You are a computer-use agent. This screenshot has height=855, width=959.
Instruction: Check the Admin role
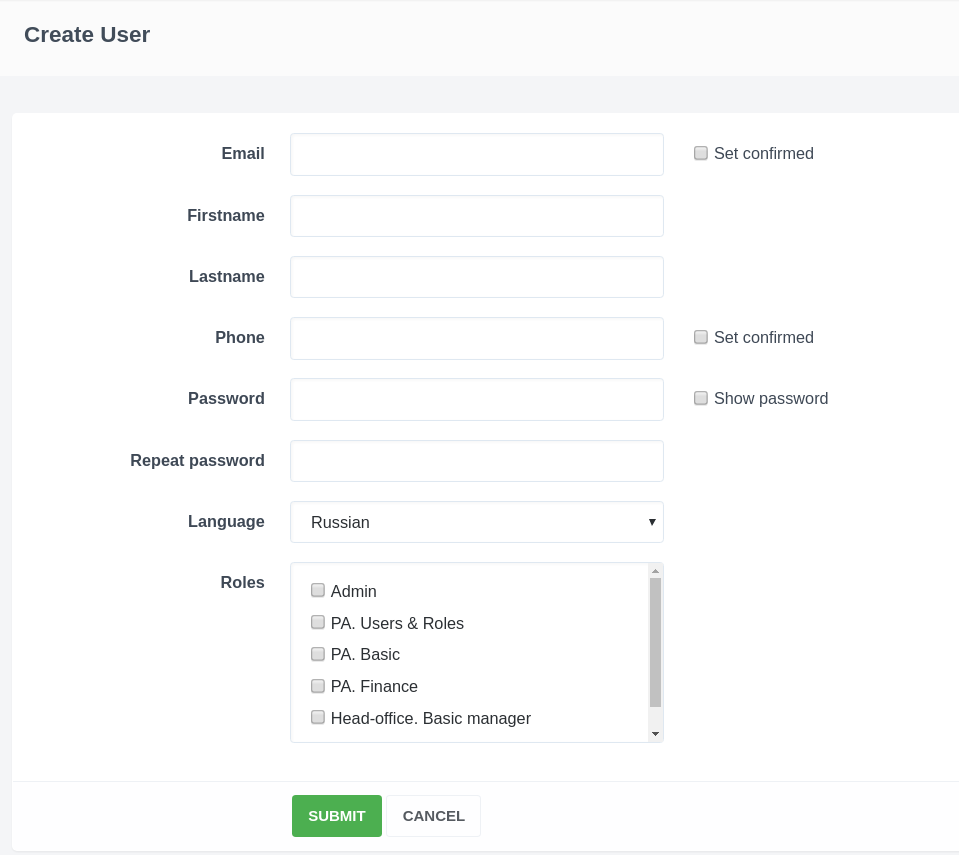[318, 590]
